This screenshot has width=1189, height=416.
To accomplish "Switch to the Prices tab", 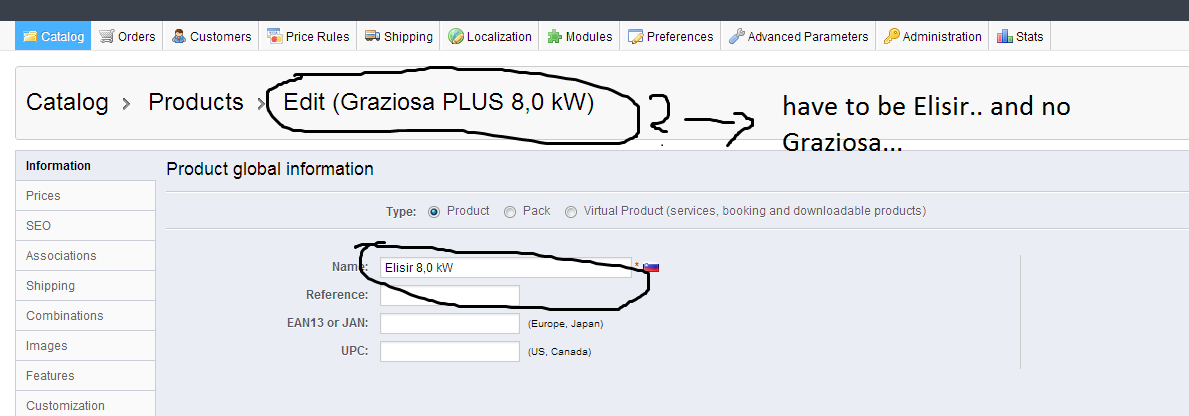I will point(85,195).
